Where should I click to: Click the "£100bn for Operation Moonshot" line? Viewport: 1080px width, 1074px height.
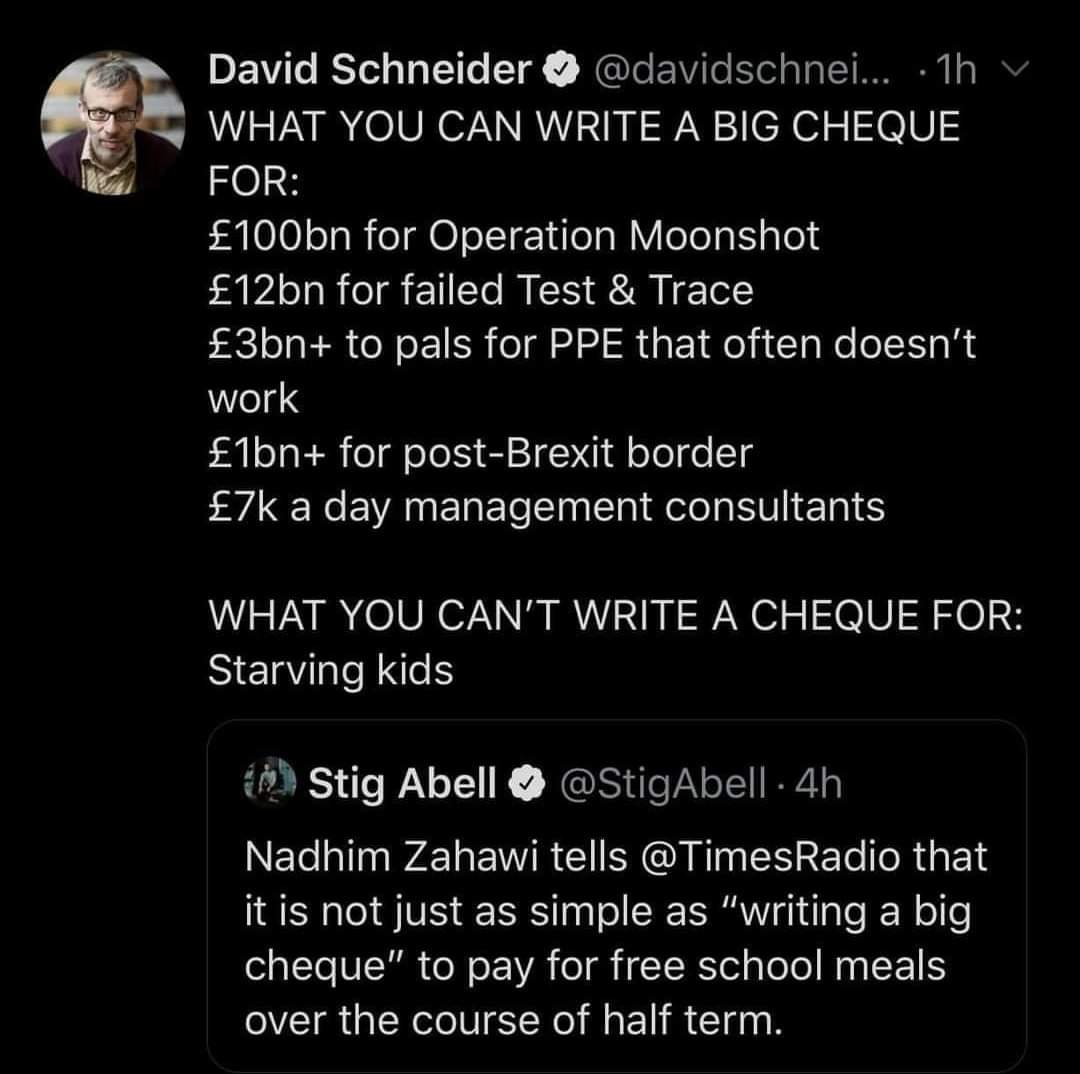coord(513,236)
